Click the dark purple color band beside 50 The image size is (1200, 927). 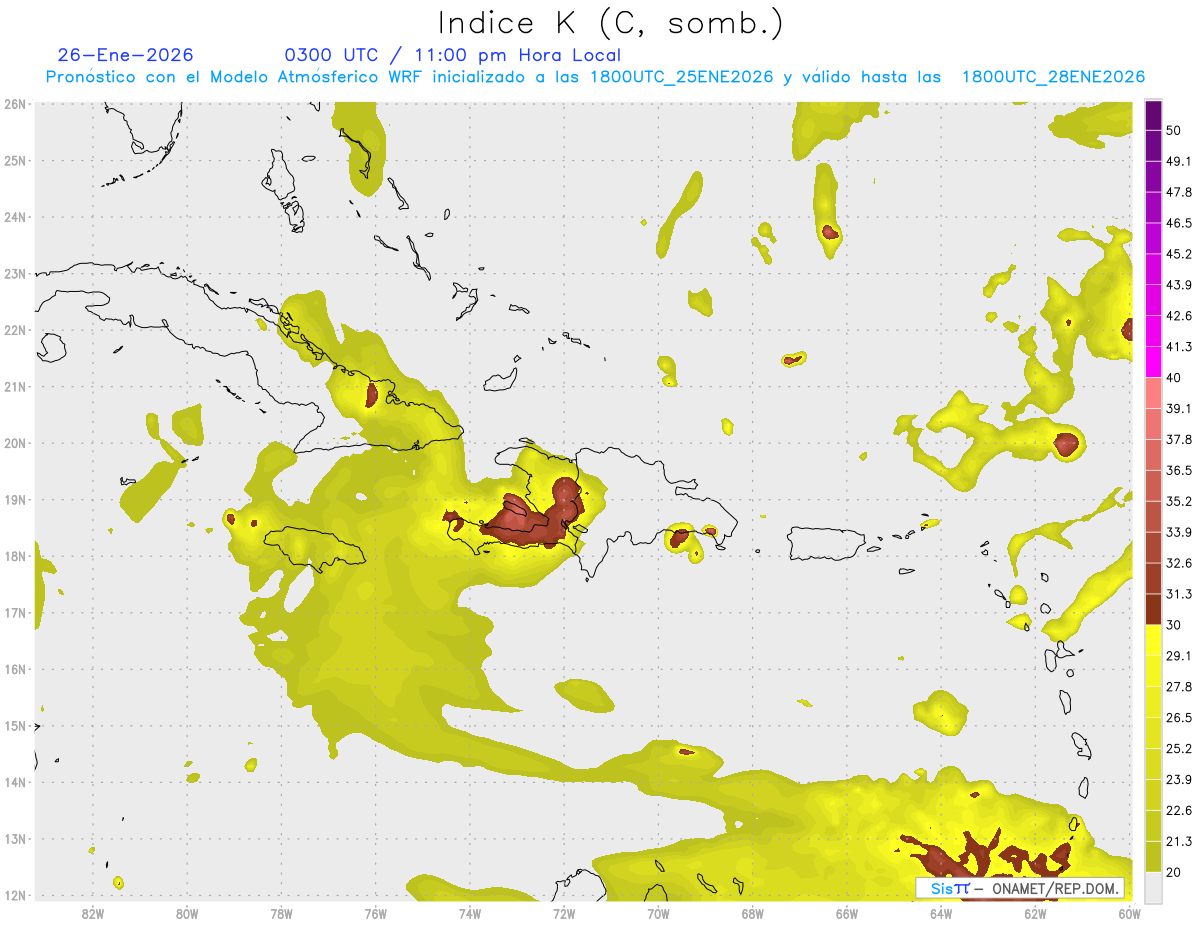1153,116
